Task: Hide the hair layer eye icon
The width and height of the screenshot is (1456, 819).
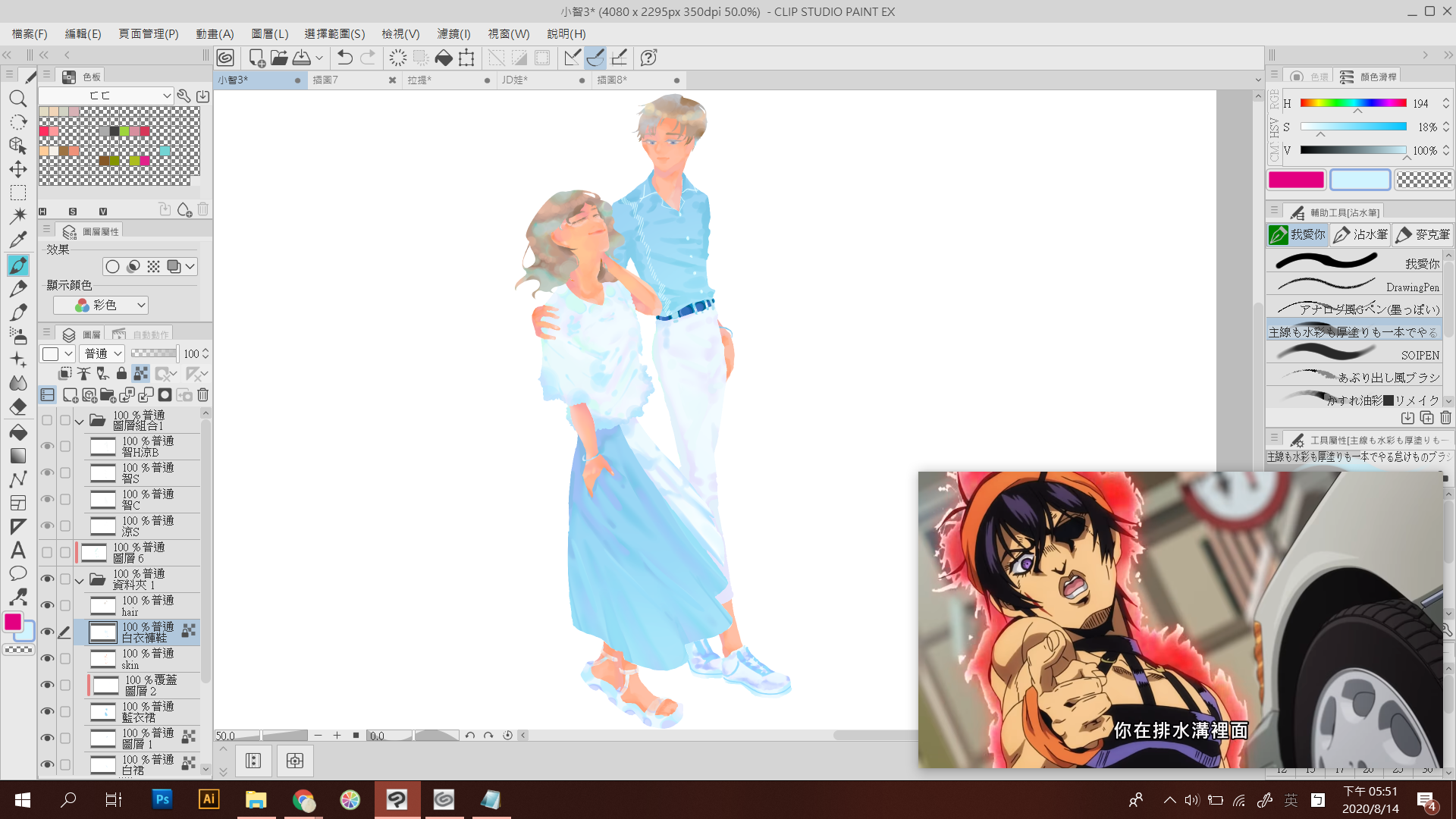Action: pyautogui.click(x=47, y=605)
